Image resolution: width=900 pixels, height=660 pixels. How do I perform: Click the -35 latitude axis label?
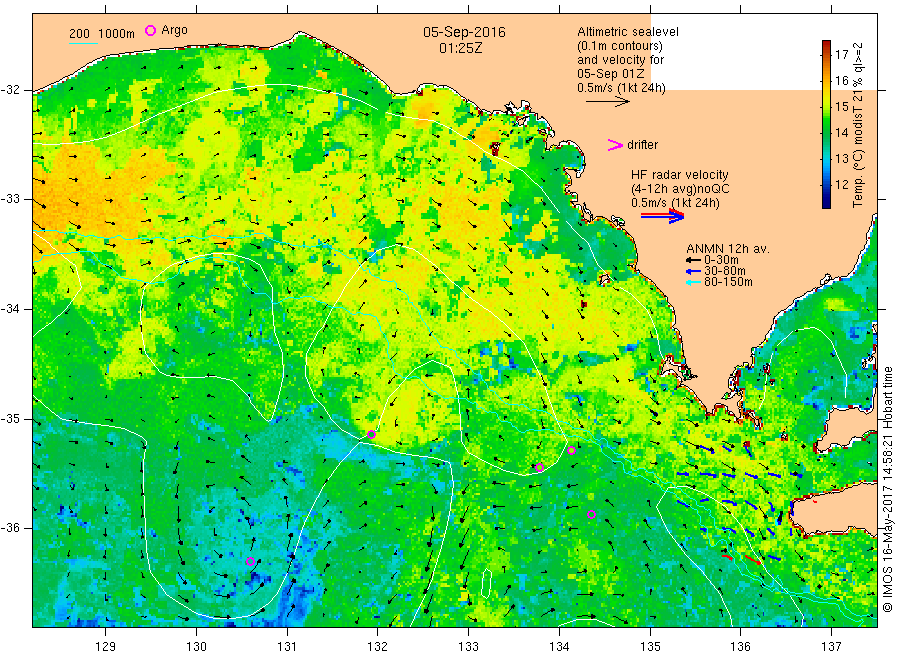click(x=10, y=418)
